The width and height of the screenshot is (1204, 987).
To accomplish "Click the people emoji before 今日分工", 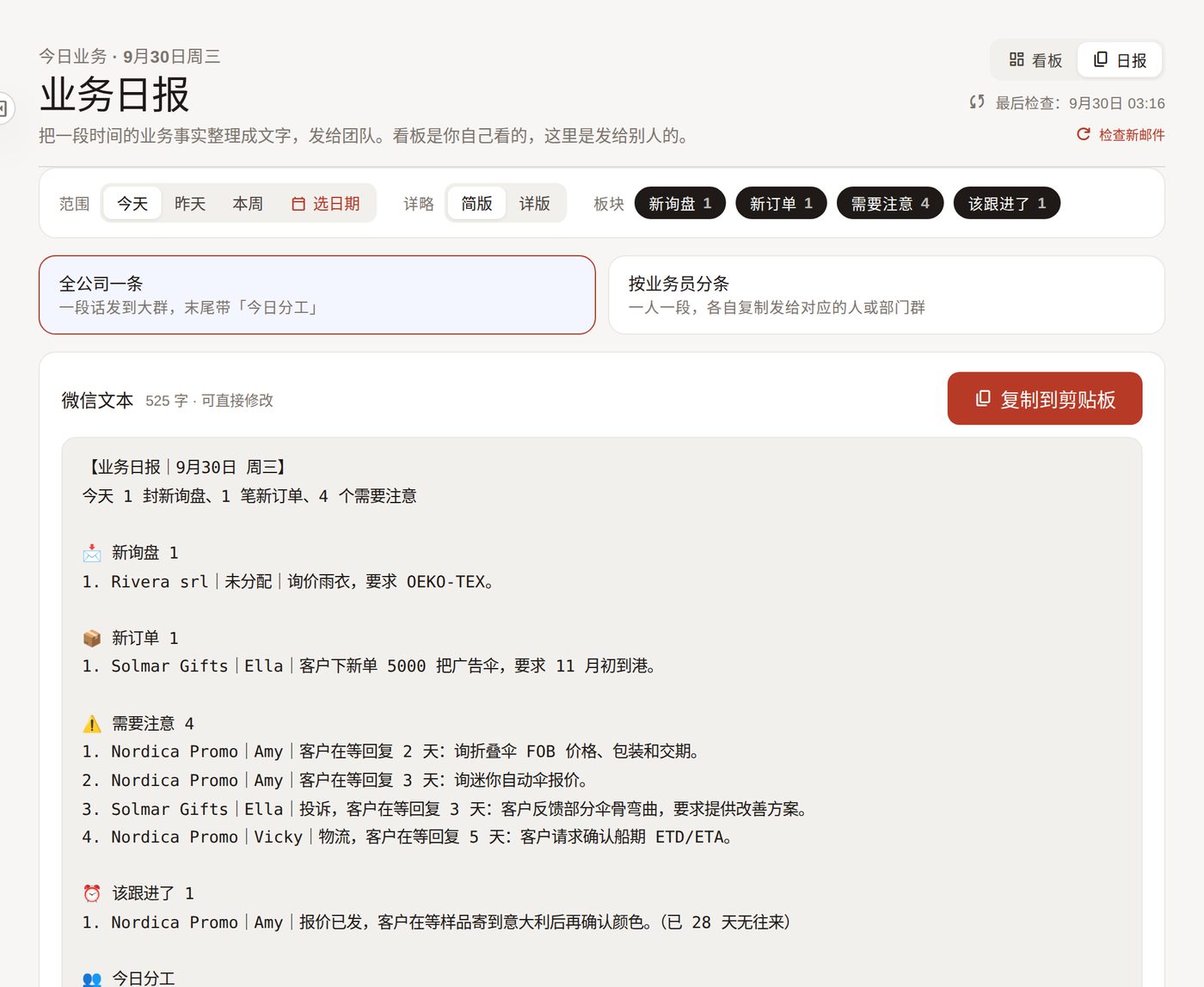I will pyautogui.click(x=92, y=978).
